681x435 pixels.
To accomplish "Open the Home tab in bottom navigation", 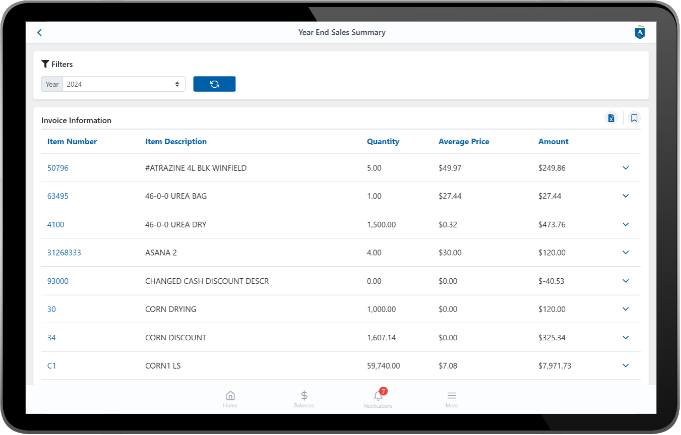I will [x=230, y=398].
